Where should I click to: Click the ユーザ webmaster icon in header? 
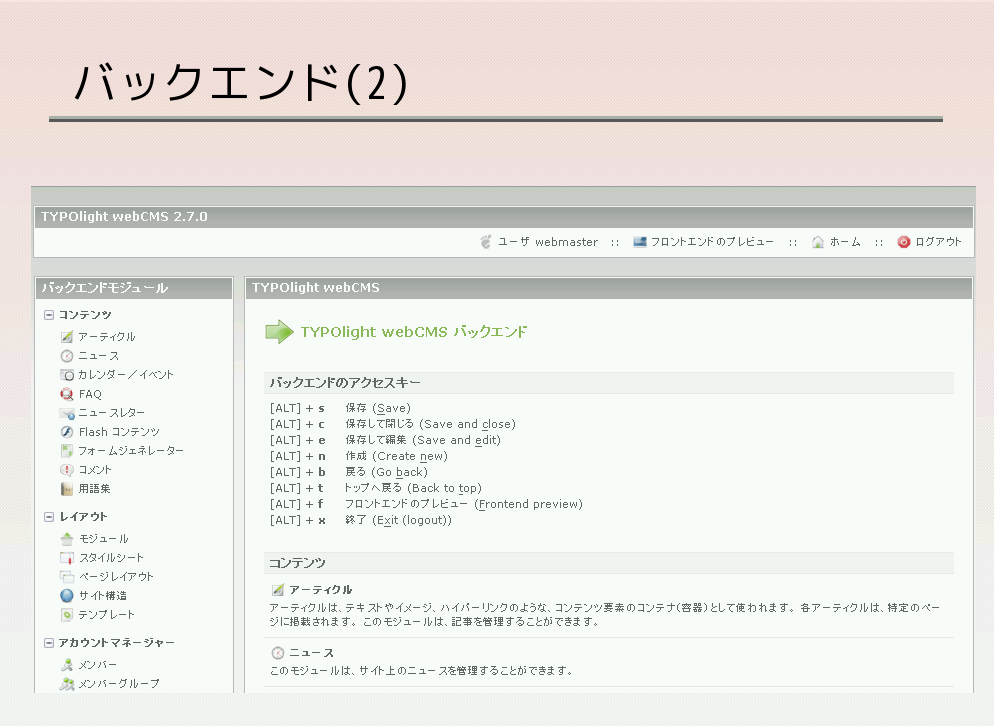[486, 242]
